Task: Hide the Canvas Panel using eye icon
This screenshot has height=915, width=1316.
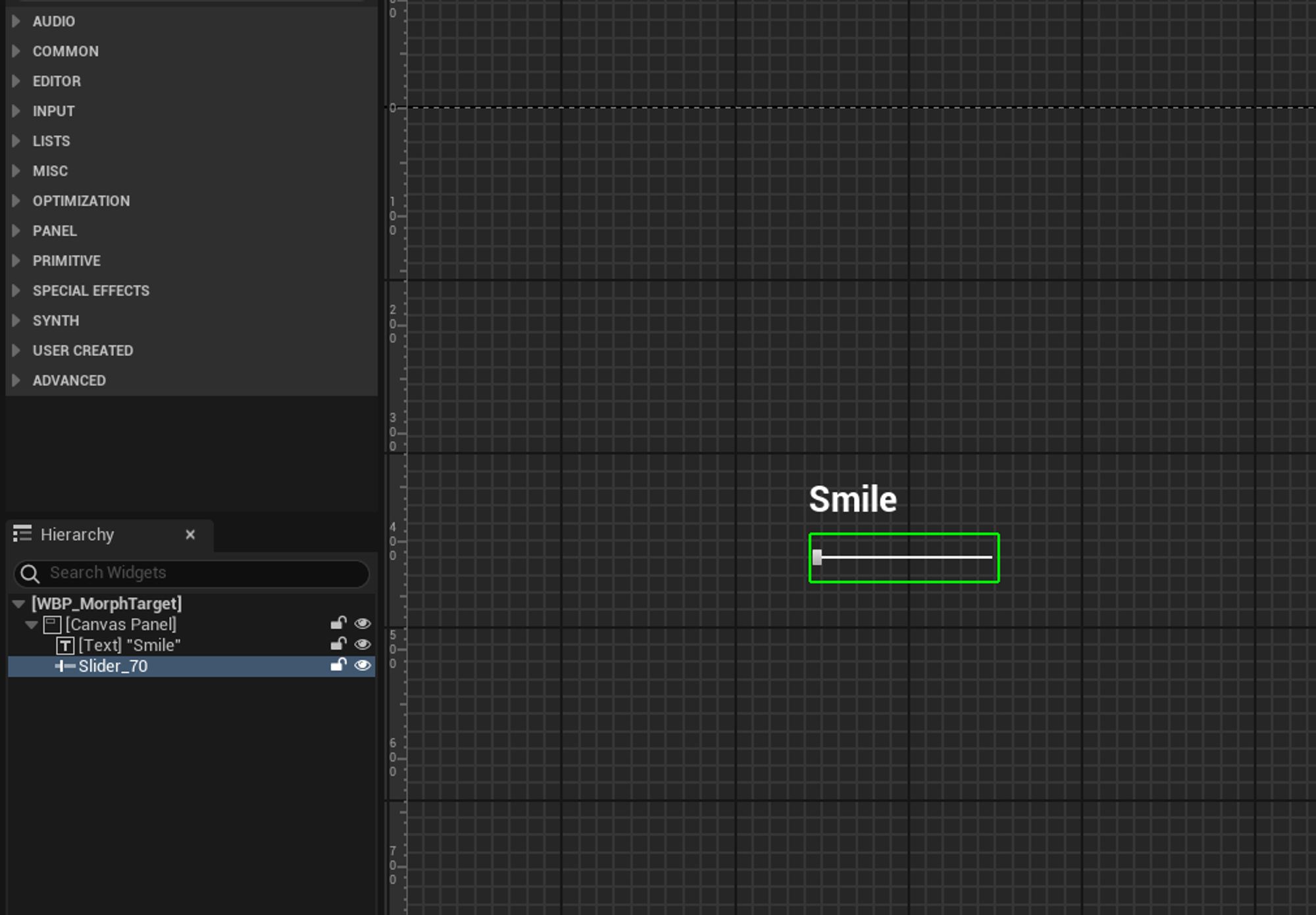Action: (x=363, y=623)
